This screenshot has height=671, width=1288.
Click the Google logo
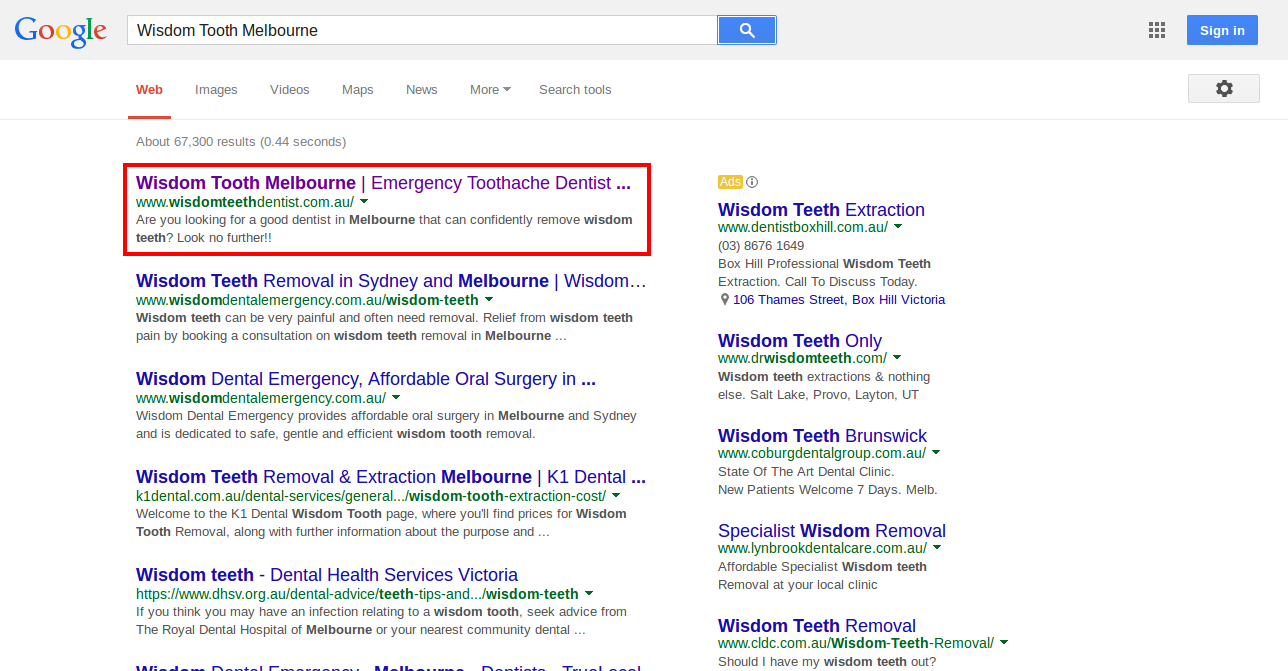click(61, 30)
